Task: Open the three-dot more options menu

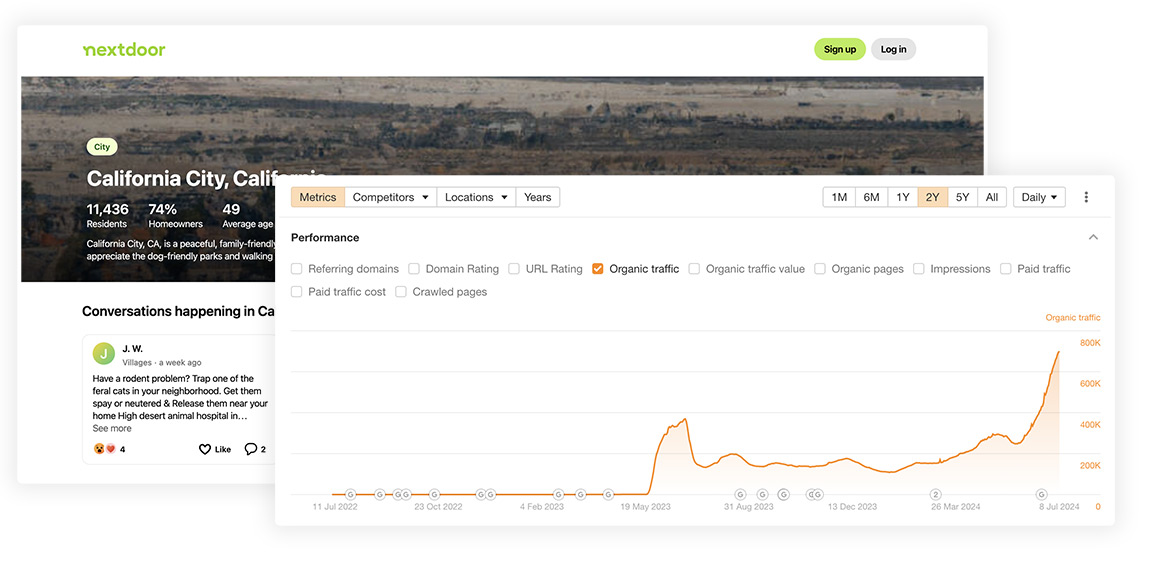Action: 1086,197
